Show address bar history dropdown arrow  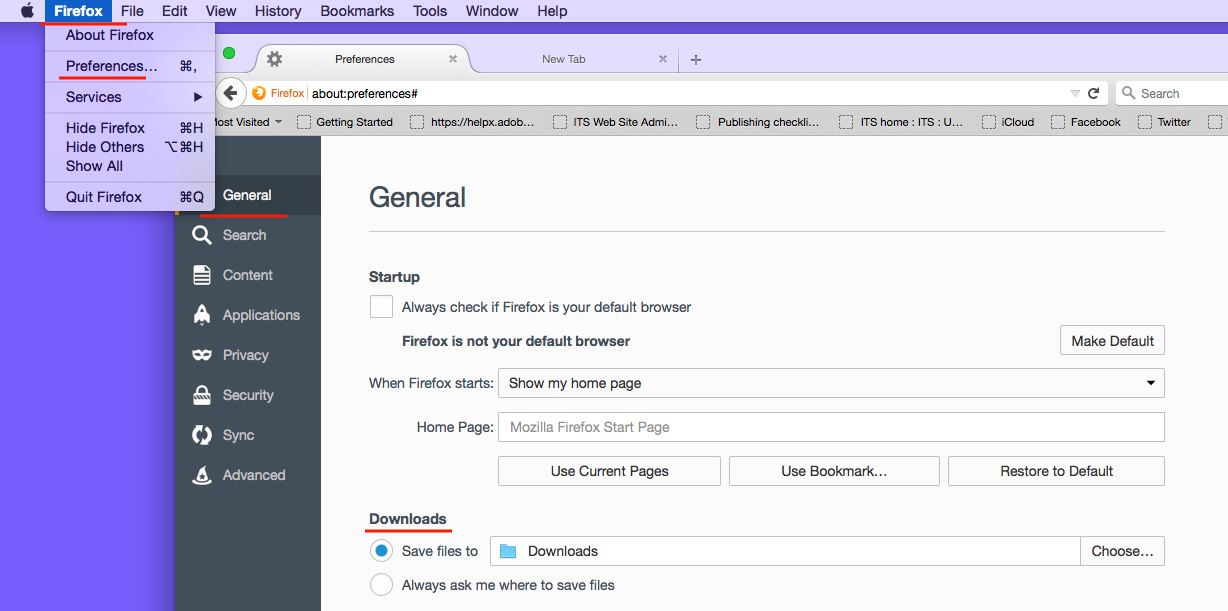tap(1075, 93)
